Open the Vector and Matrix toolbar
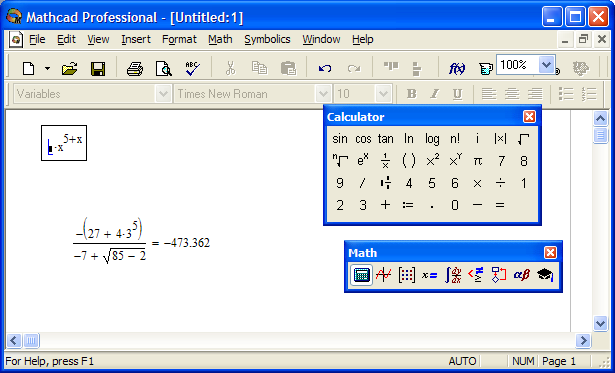 (407, 275)
